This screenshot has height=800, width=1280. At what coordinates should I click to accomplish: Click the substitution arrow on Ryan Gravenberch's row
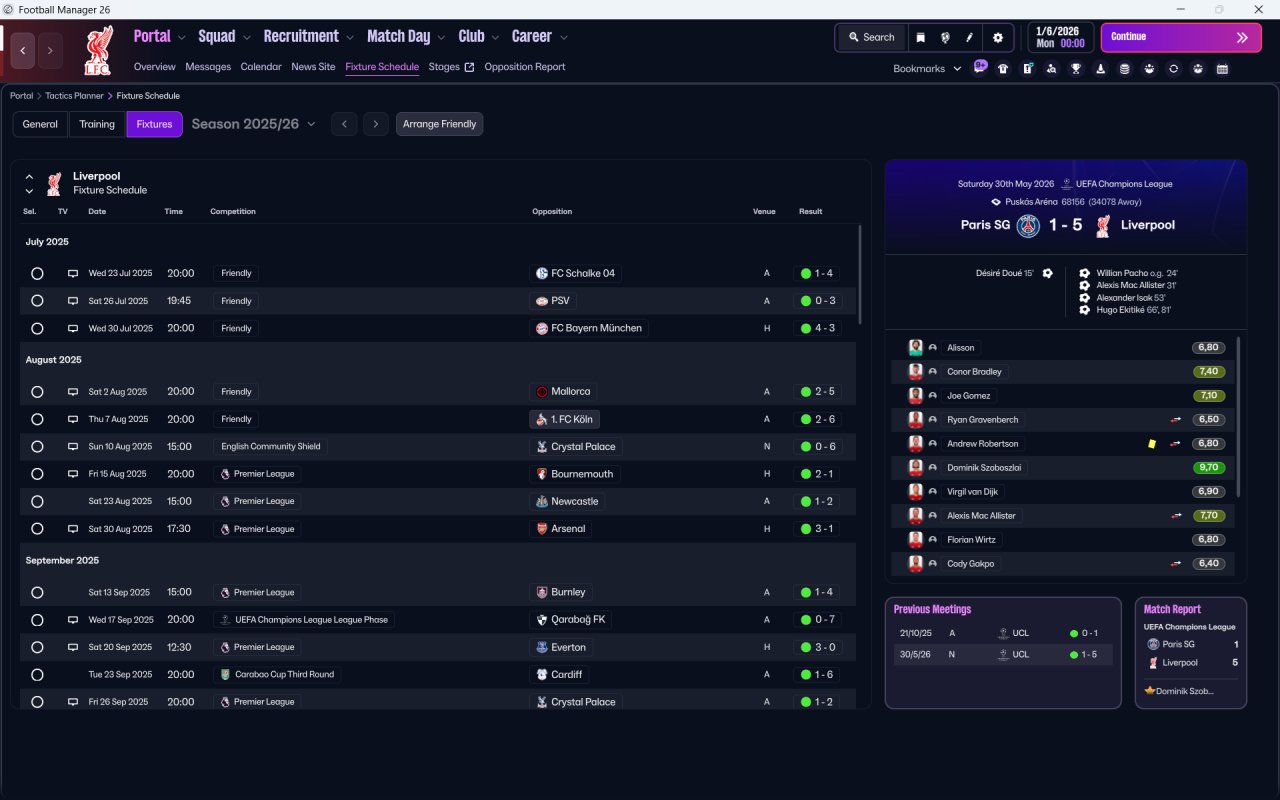1176,420
